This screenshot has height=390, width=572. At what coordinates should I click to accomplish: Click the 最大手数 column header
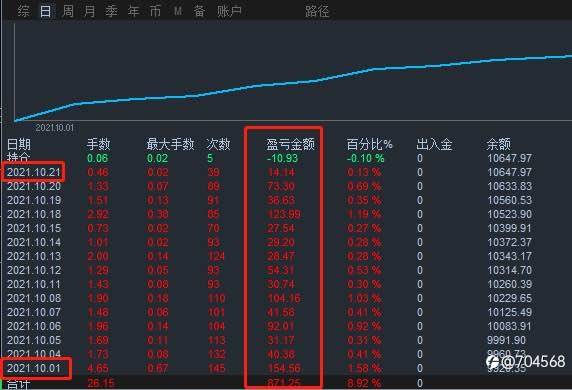pyautogui.click(x=170, y=144)
